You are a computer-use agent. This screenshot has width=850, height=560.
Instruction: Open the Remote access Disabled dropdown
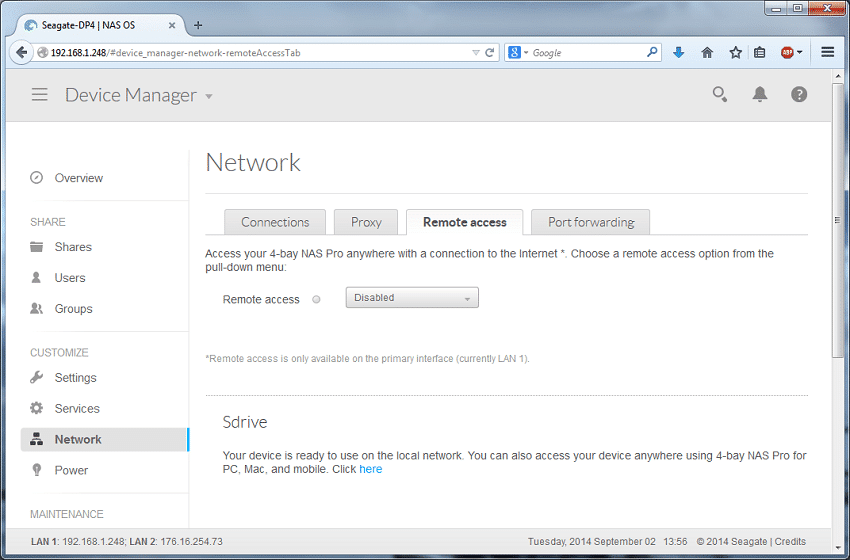tap(412, 298)
